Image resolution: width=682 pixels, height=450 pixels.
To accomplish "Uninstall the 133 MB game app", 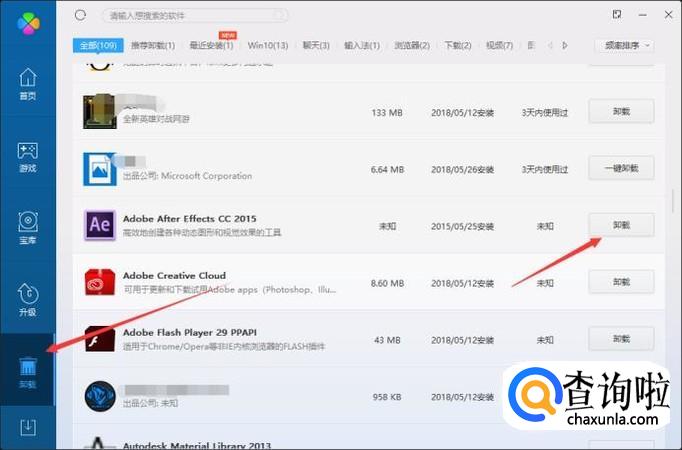I will coord(621,111).
